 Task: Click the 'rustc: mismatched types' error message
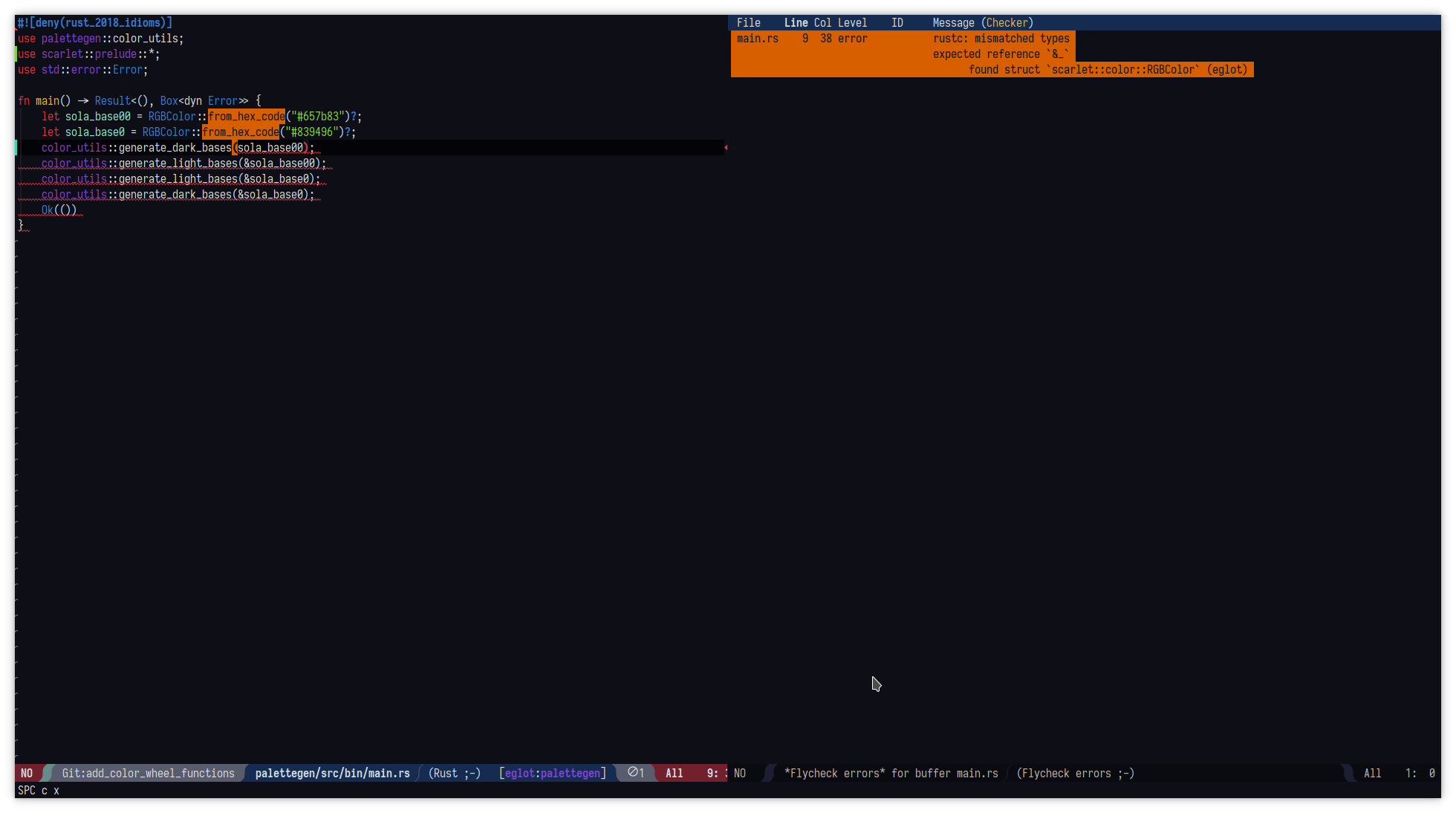click(1001, 39)
